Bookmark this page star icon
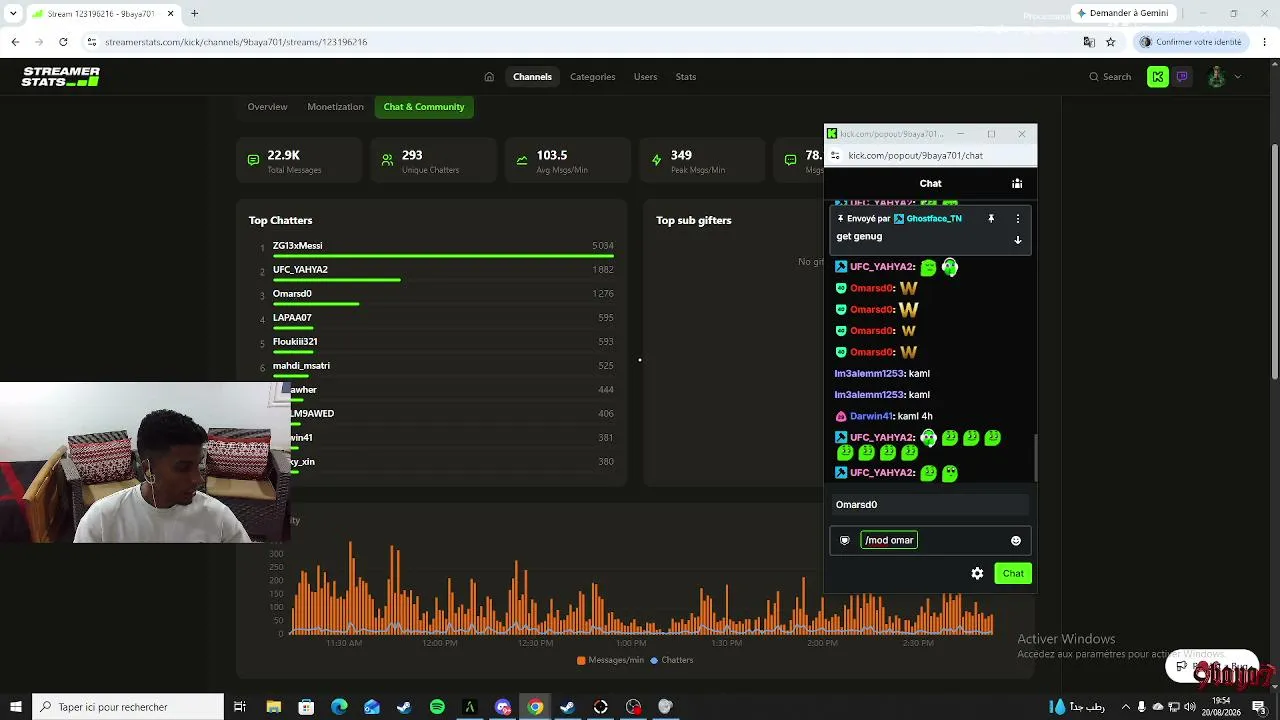 [1110, 42]
